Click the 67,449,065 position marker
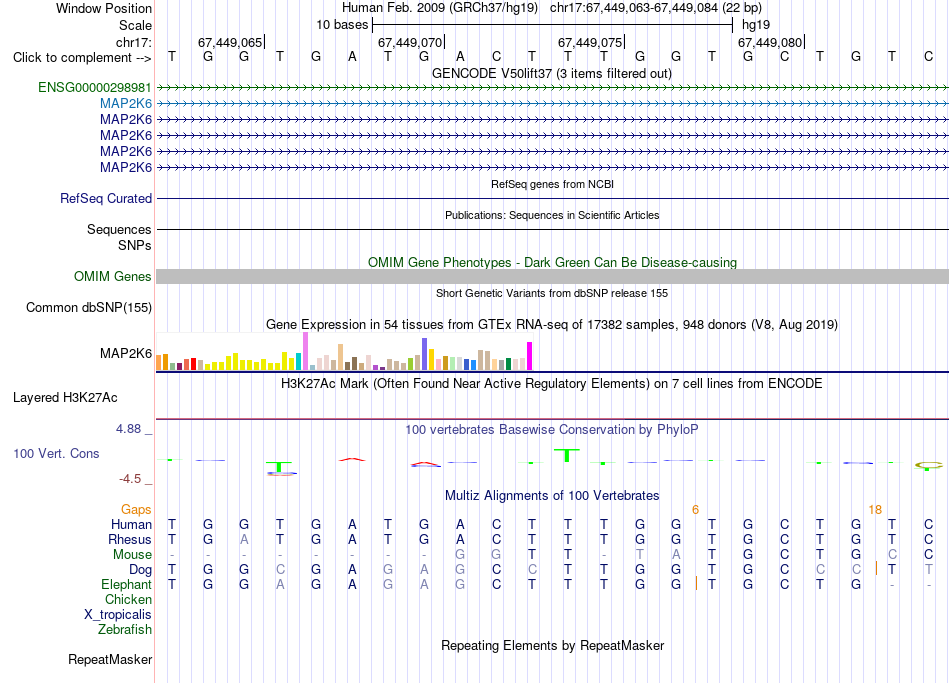 231,42
